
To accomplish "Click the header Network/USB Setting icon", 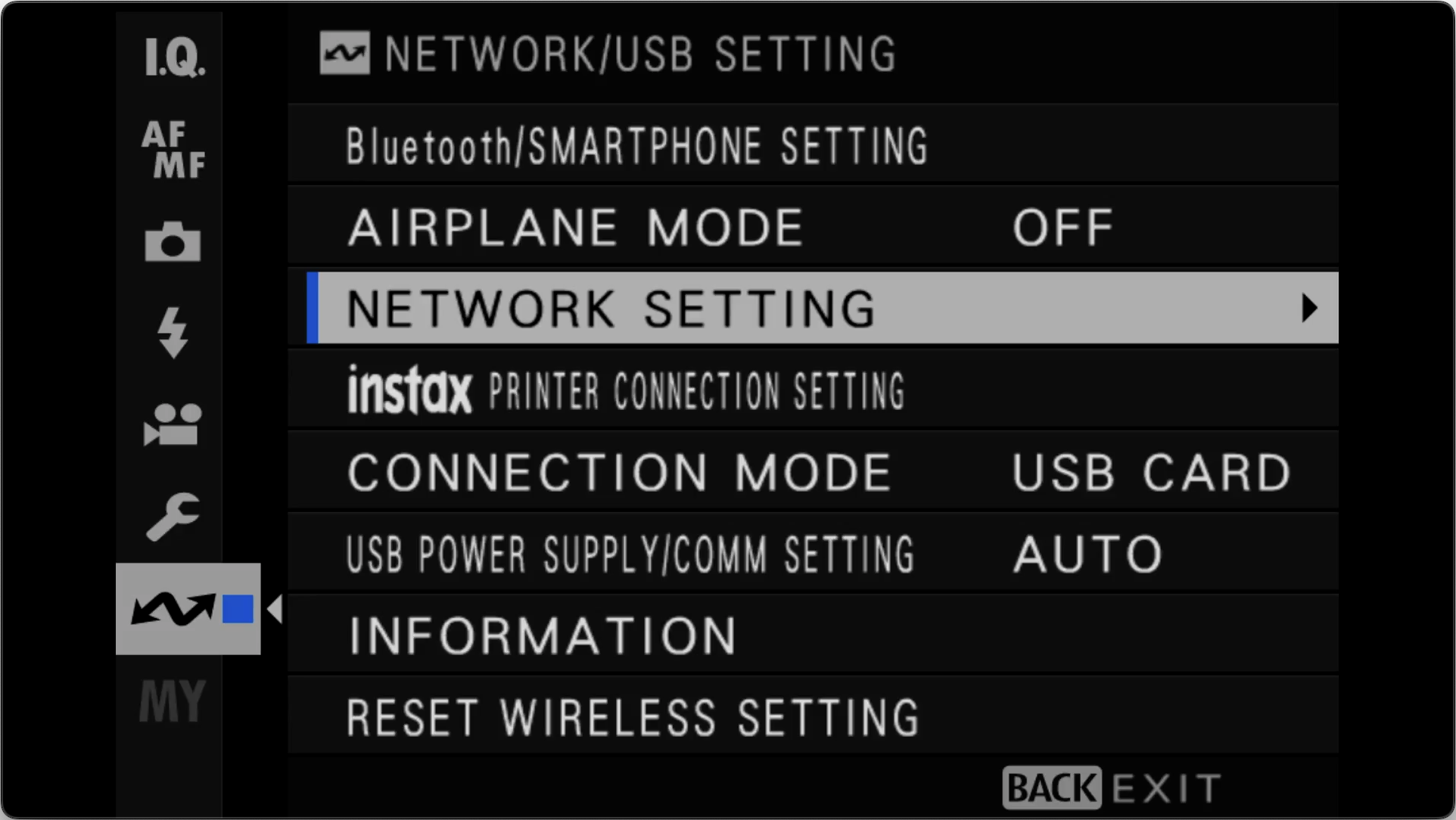I will click(344, 53).
